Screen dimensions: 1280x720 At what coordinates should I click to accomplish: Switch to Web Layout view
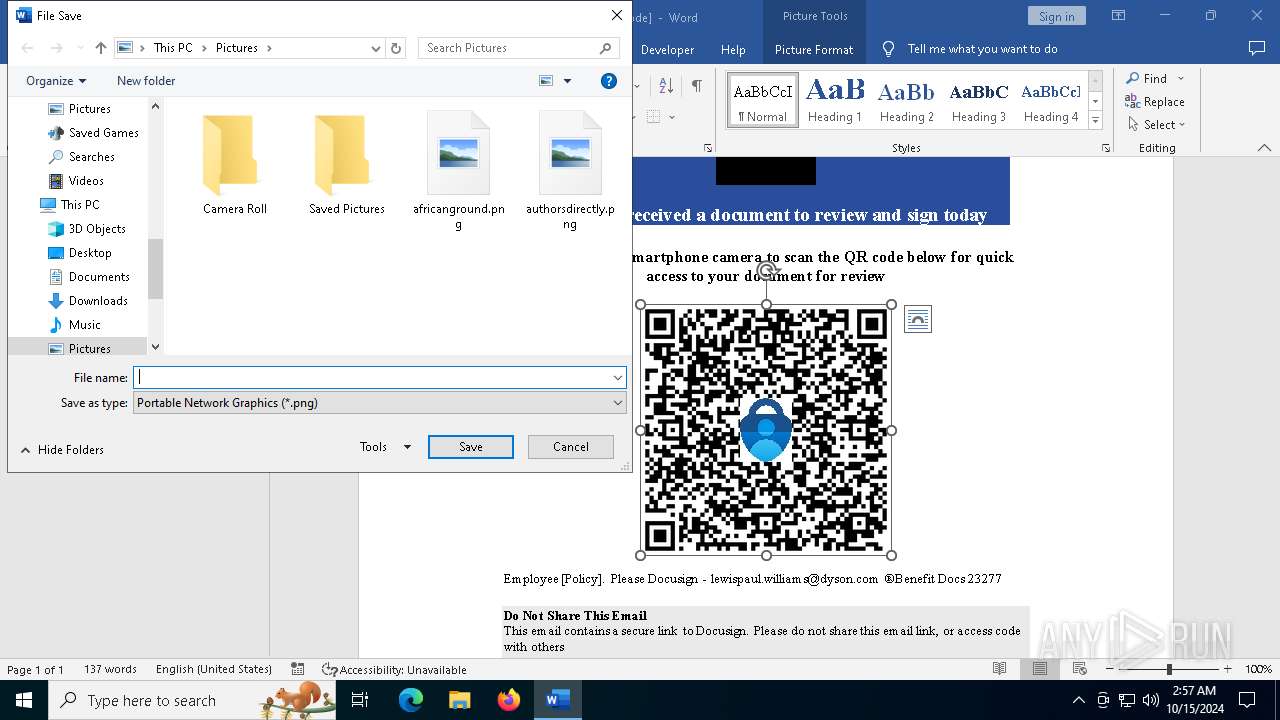point(1080,669)
